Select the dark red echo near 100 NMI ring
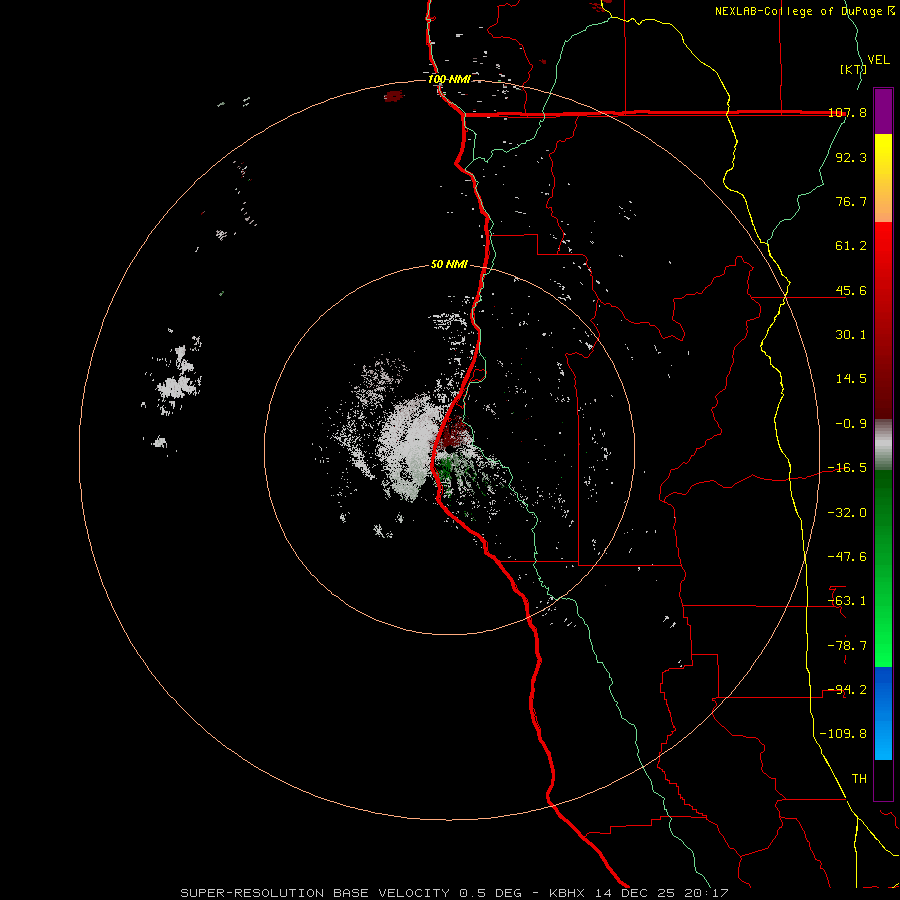This screenshot has height=900, width=900. tap(394, 96)
